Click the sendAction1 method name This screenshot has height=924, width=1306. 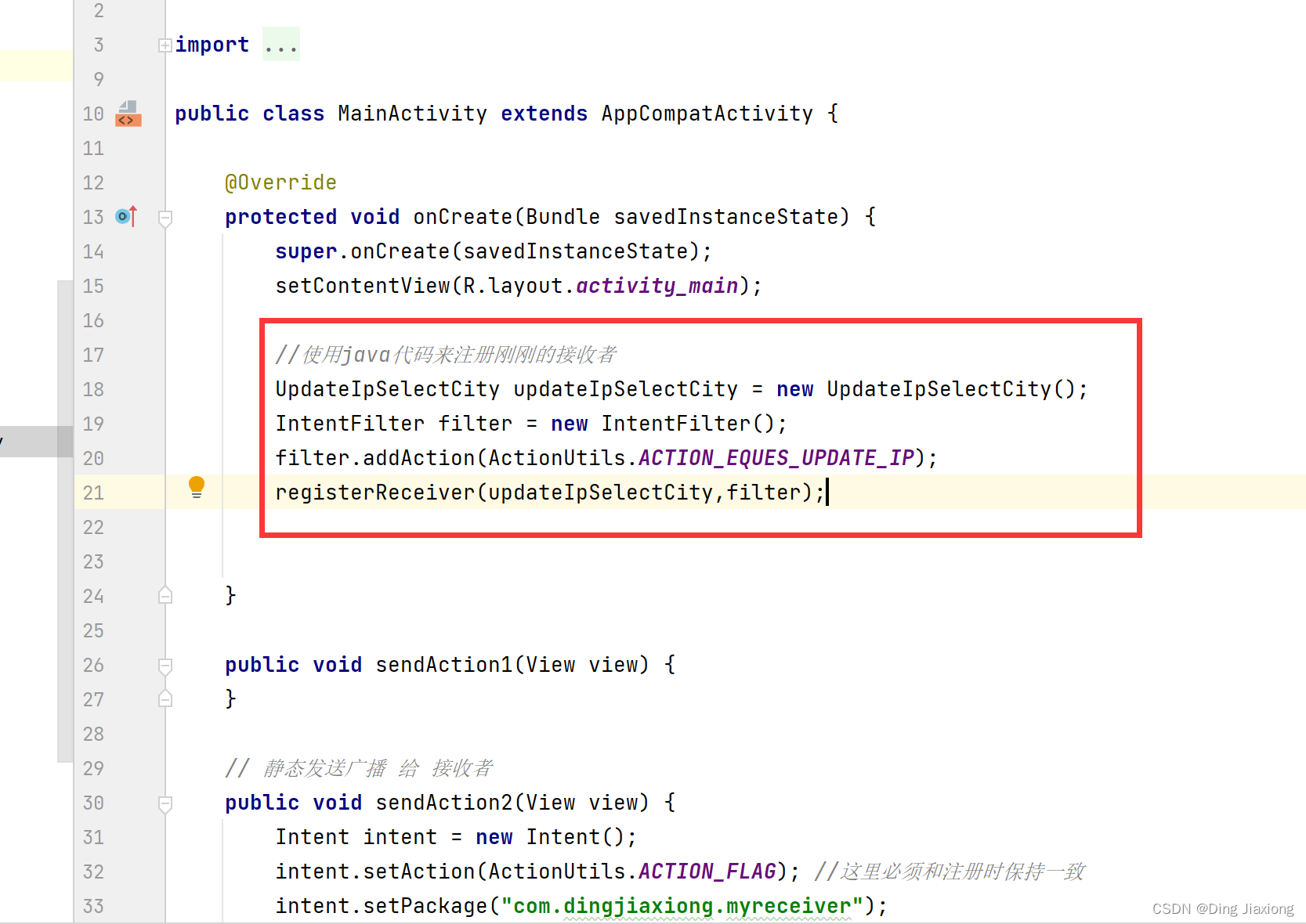coord(443,665)
